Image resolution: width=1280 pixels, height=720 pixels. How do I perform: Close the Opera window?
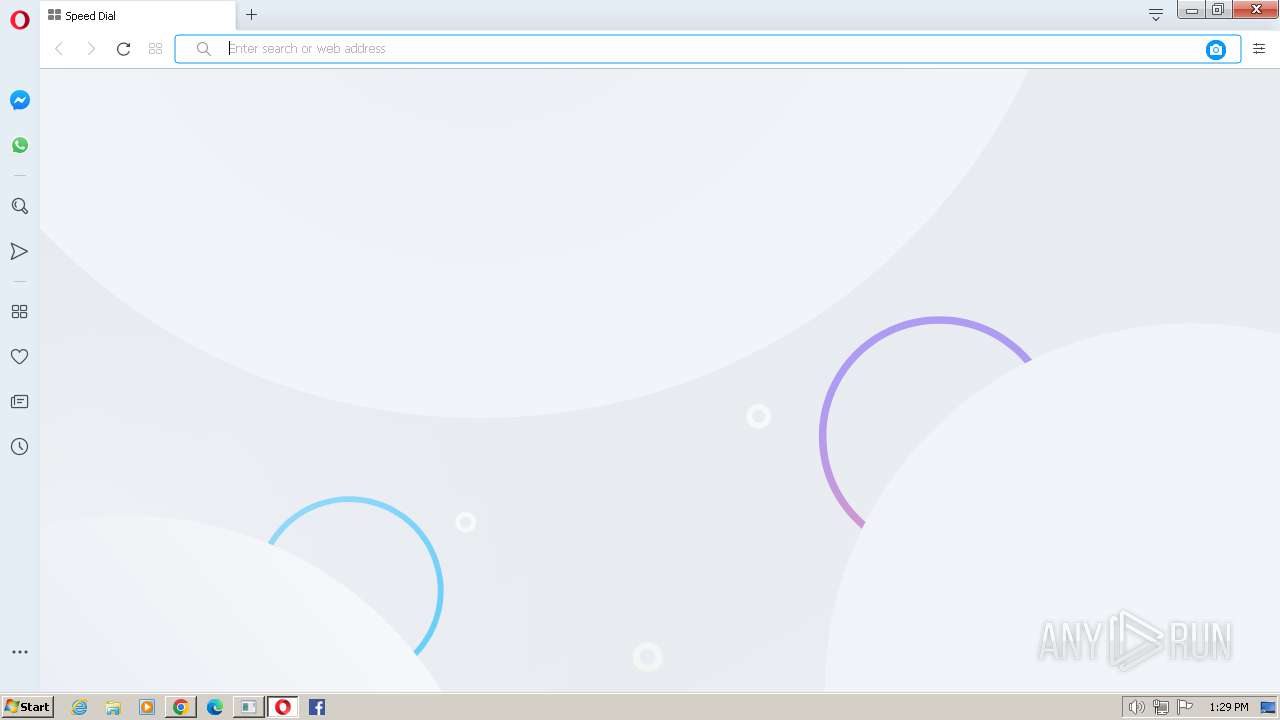click(1256, 10)
